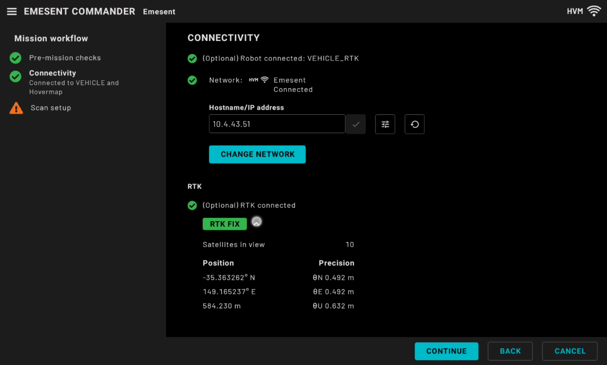Click the Network status green check icon

tap(192, 80)
